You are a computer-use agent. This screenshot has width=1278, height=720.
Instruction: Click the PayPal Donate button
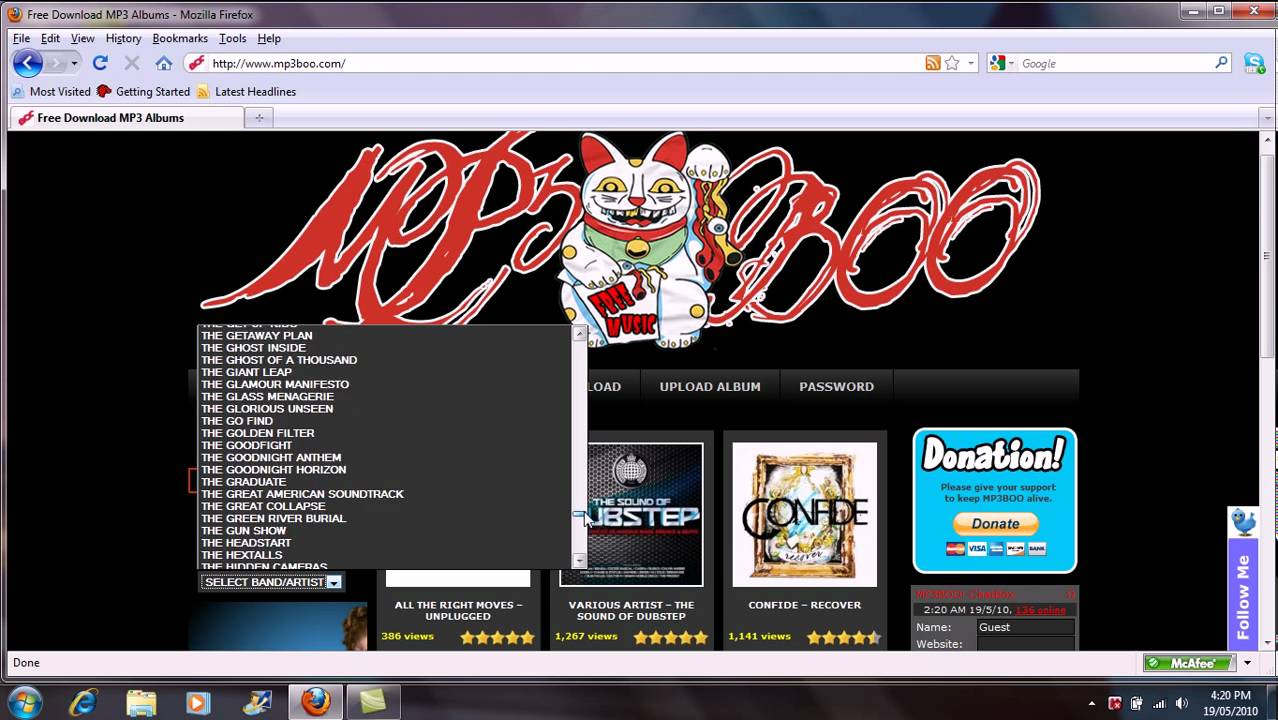(996, 524)
